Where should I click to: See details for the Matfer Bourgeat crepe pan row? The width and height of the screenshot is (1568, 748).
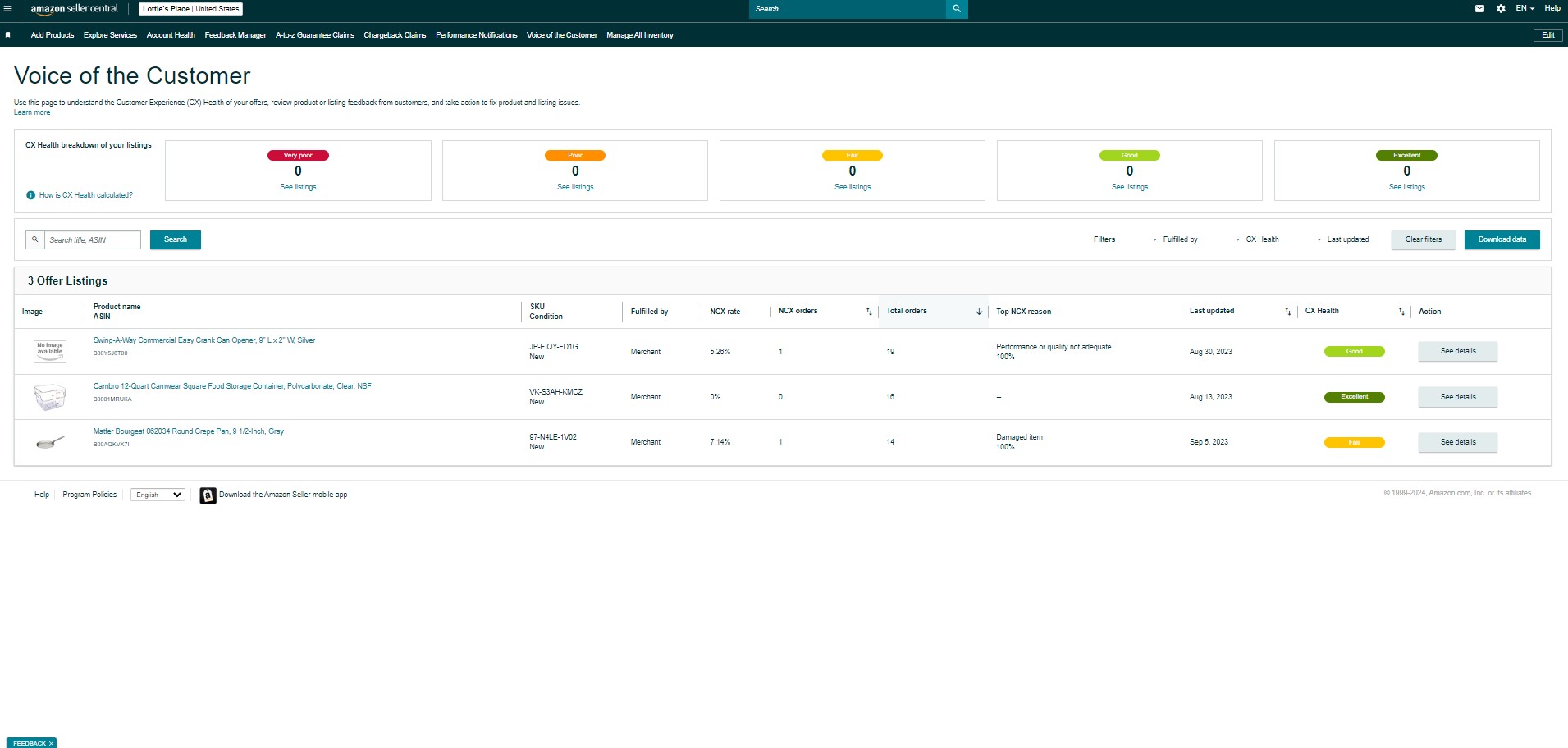tap(1458, 442)
